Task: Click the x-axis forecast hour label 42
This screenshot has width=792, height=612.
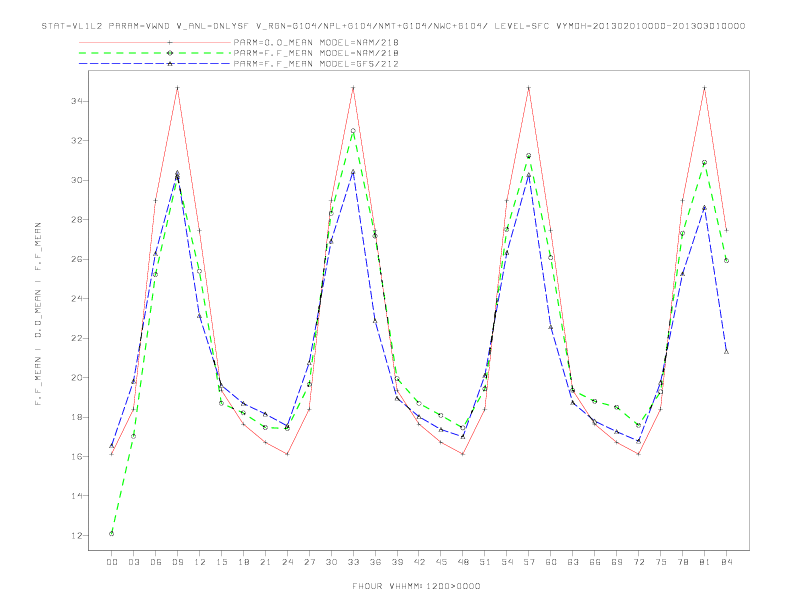Action: [x=419, y=562]
